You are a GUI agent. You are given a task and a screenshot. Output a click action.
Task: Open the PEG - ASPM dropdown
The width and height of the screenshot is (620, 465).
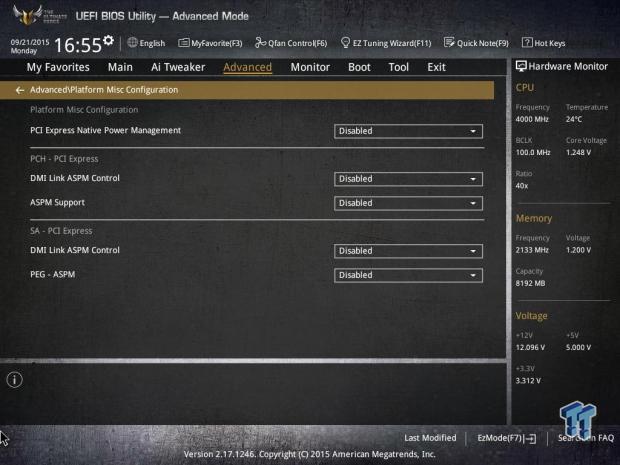(408, 275)
